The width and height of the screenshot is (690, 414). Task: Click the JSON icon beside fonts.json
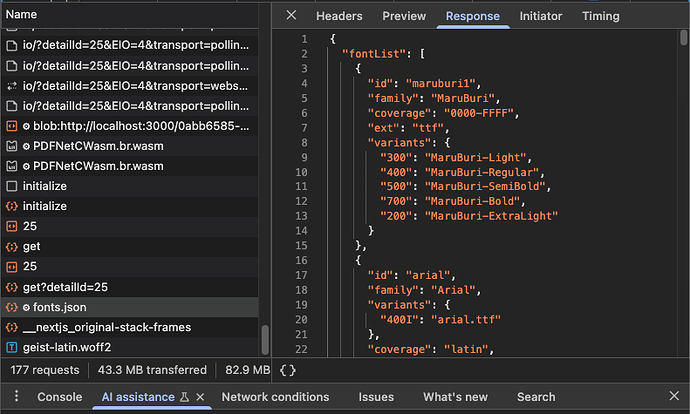coord(11,307)
